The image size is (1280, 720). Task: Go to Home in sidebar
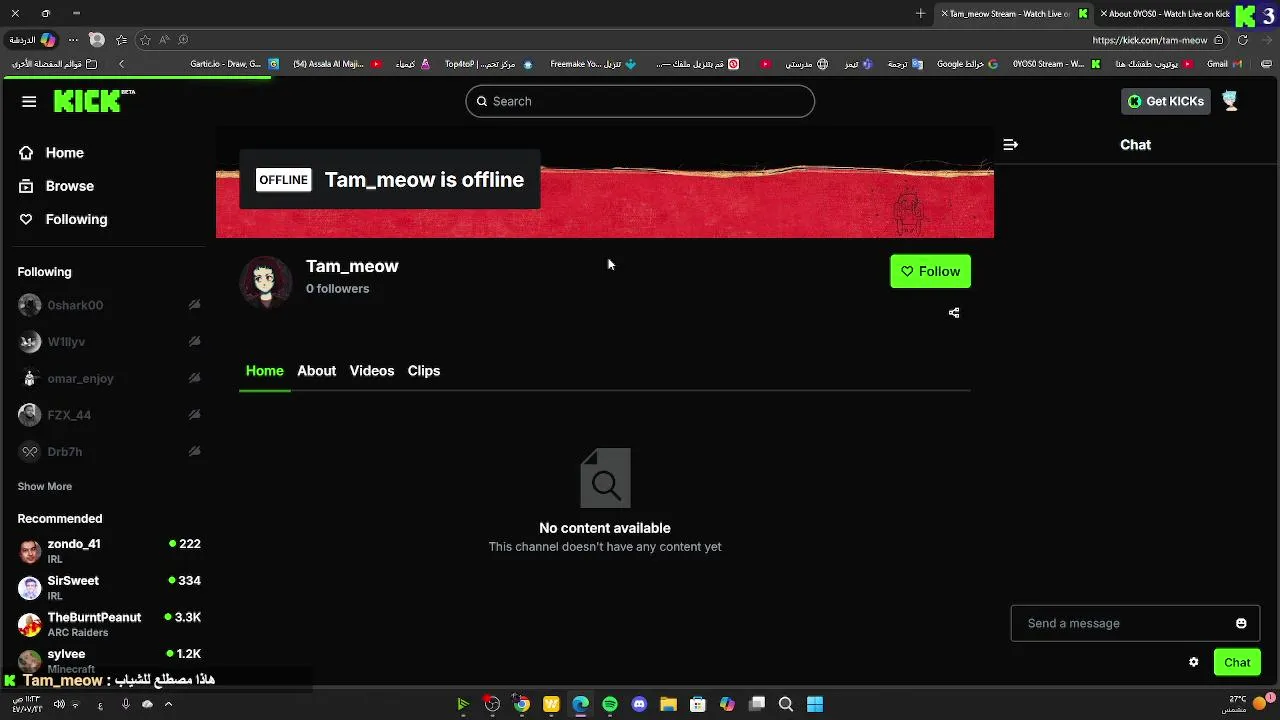click(x=64, y=153)
